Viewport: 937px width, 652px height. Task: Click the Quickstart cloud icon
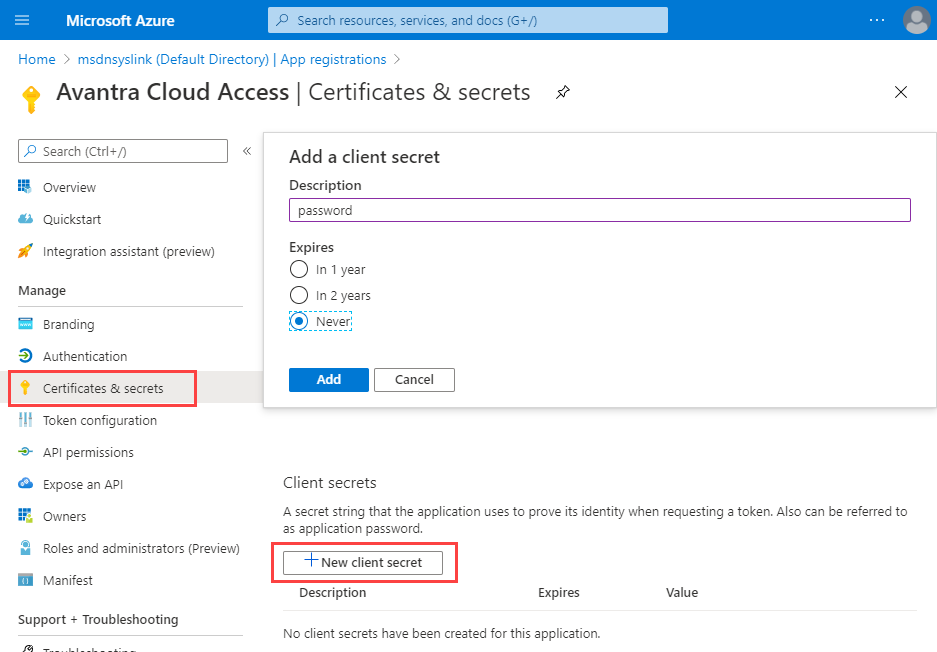click(25, 219)
